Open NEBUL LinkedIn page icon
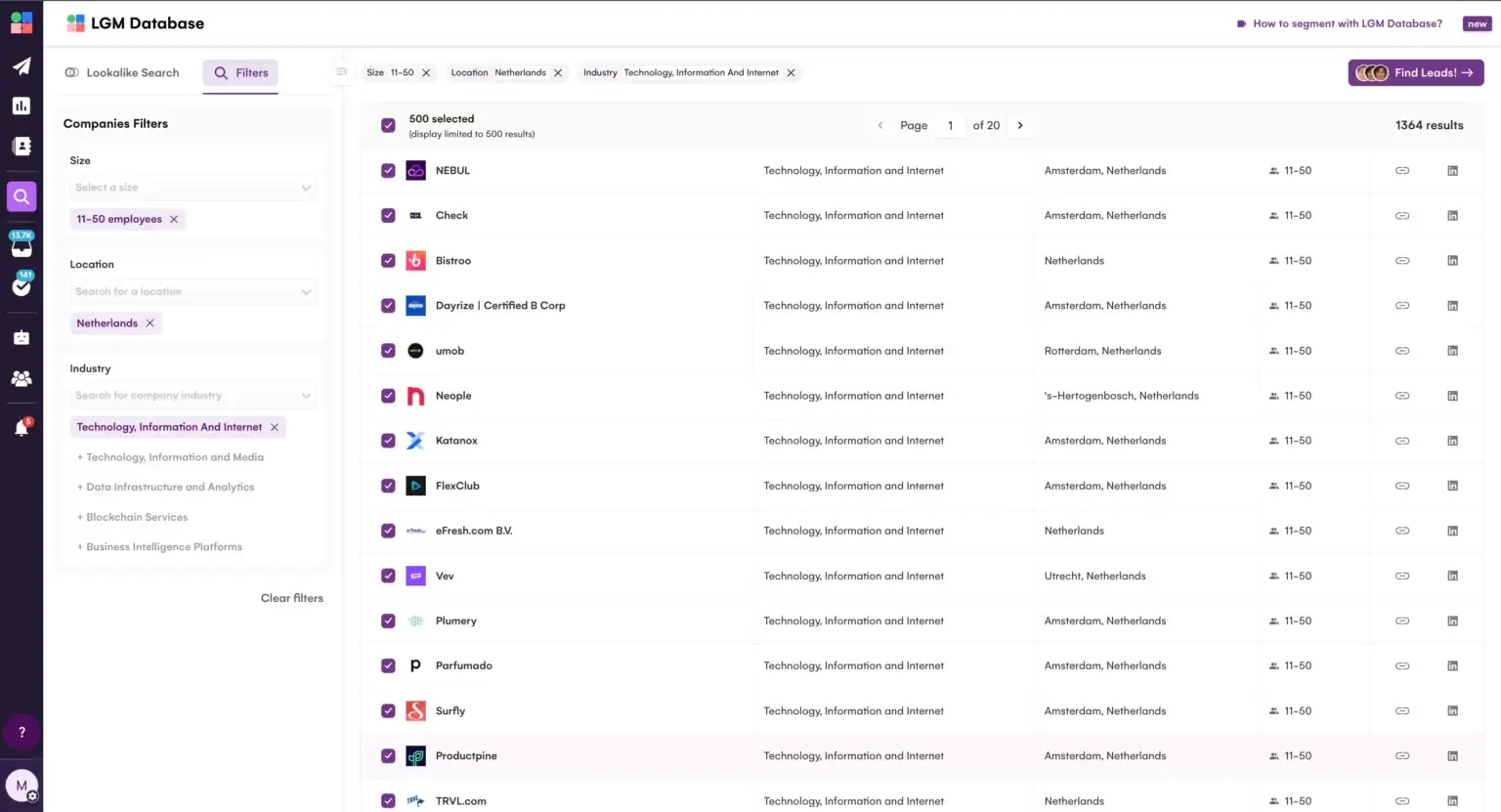This screenshot has width=1501, height=812. coord(1452,171)
